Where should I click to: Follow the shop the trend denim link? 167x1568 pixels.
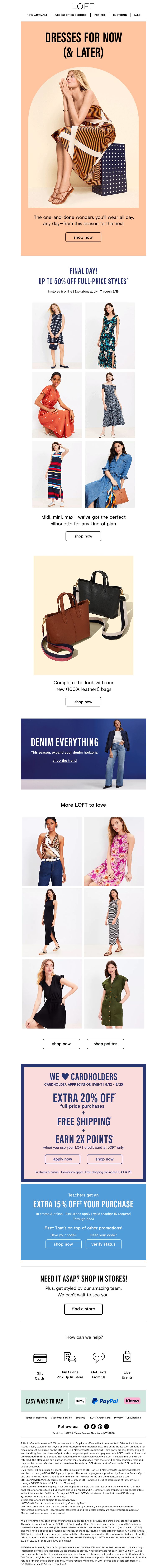(65, 760)
